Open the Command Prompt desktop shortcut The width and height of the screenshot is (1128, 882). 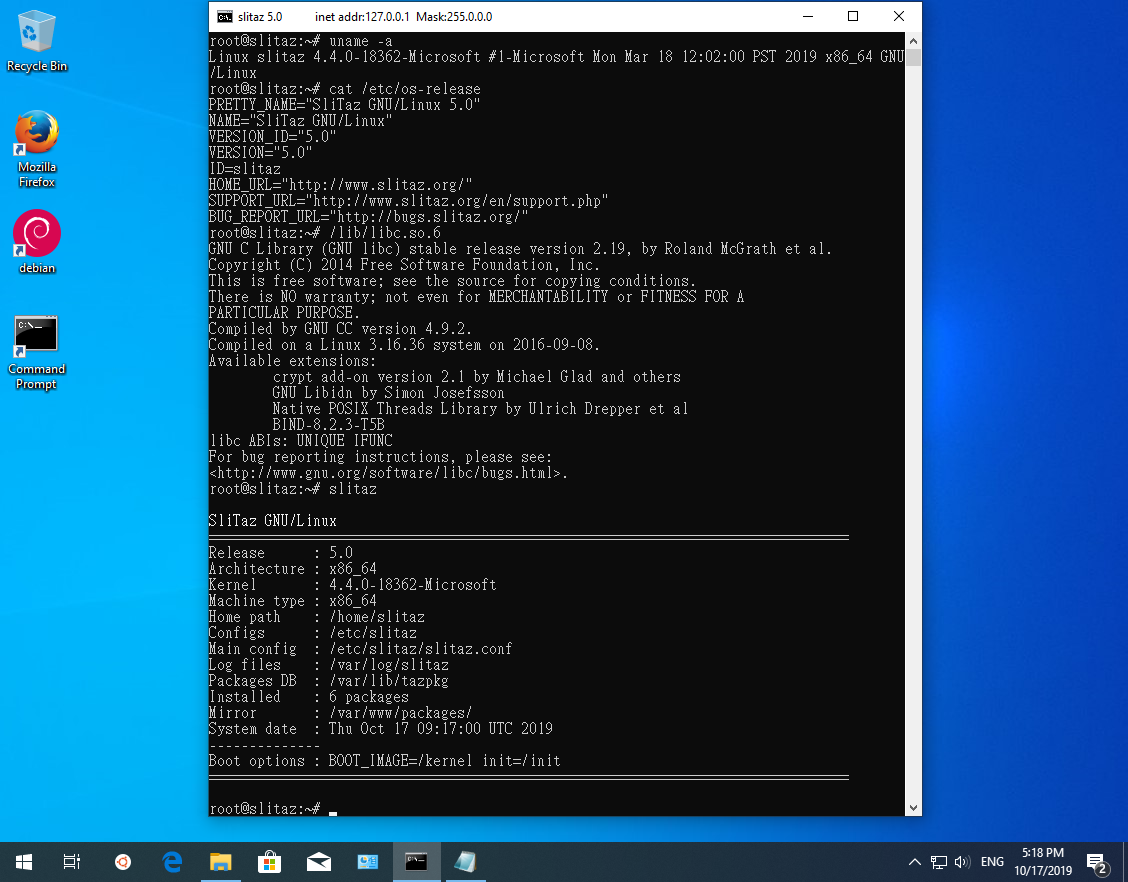pos(37,353)
